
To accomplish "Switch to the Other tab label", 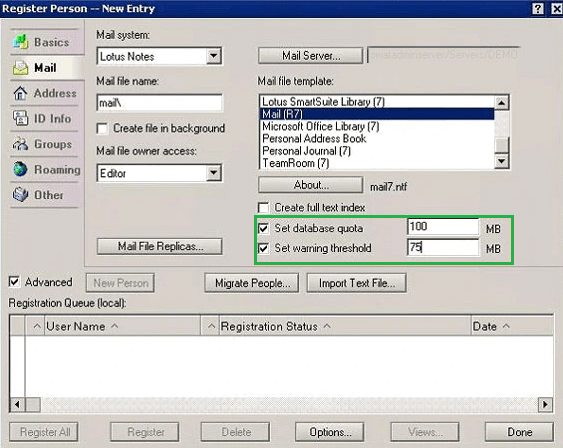I will tap(48, 195).
